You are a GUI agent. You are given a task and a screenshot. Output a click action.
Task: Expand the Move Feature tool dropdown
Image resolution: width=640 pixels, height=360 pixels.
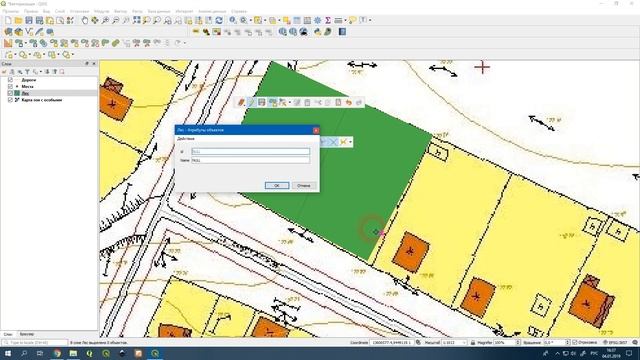point(26,43)
